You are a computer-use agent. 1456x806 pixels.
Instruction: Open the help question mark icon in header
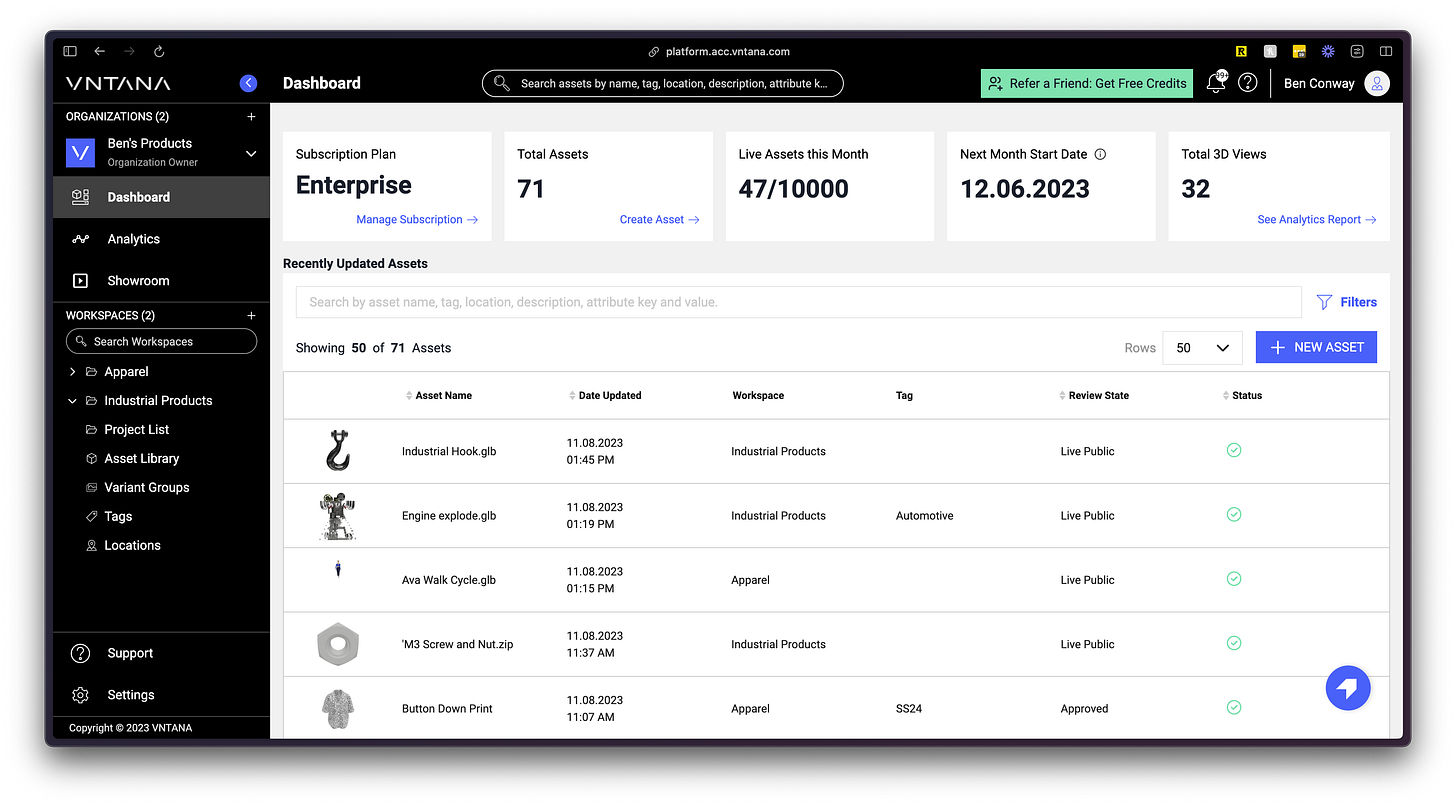[x=1247, y=83]
